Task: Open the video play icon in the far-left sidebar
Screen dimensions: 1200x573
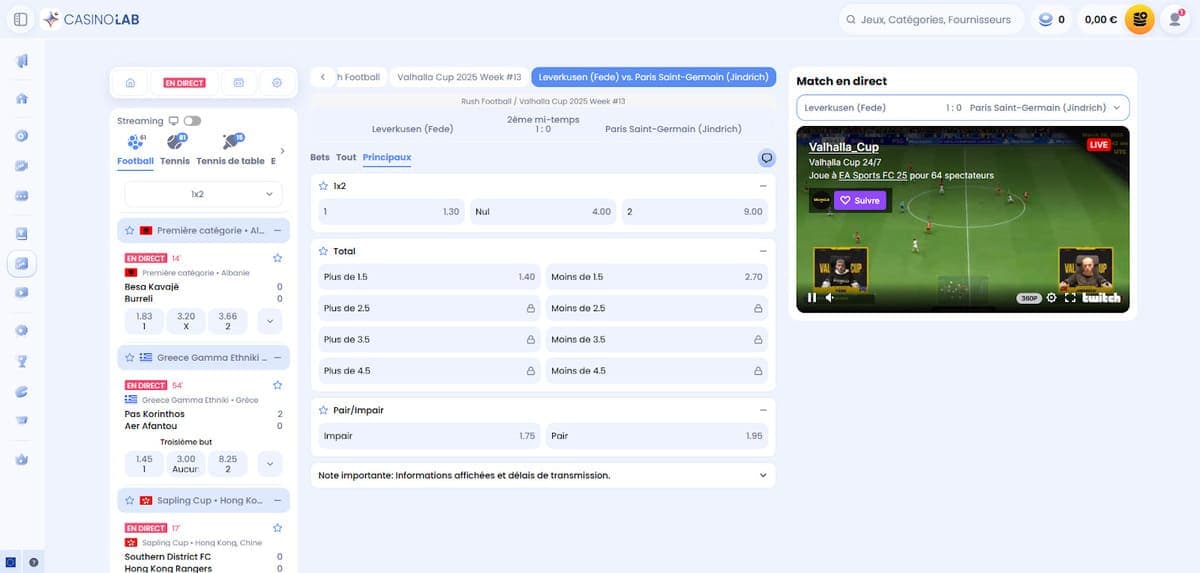Action: tap(22, 293)
